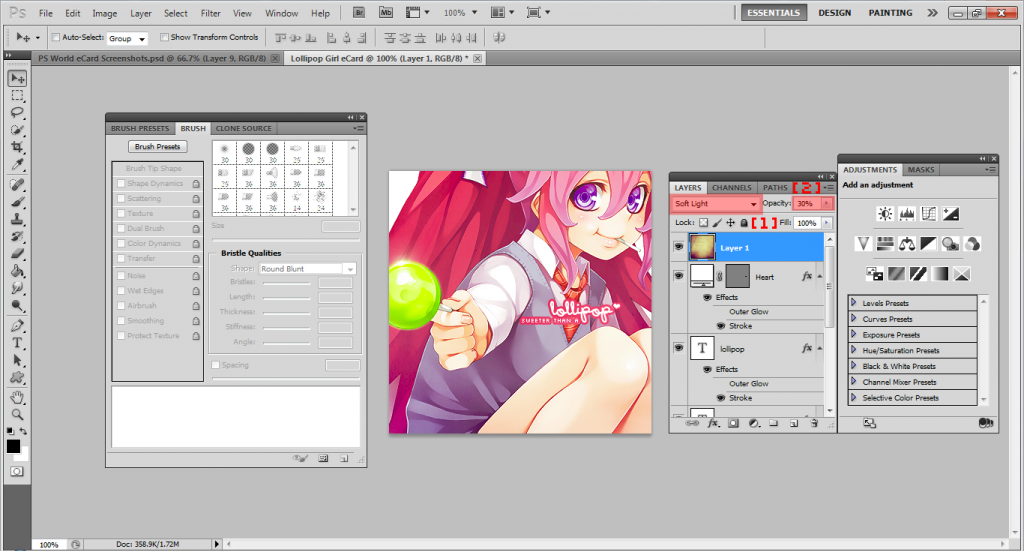Add a Curves adjustment
The image size is (1024, 551).
[929, 213]
